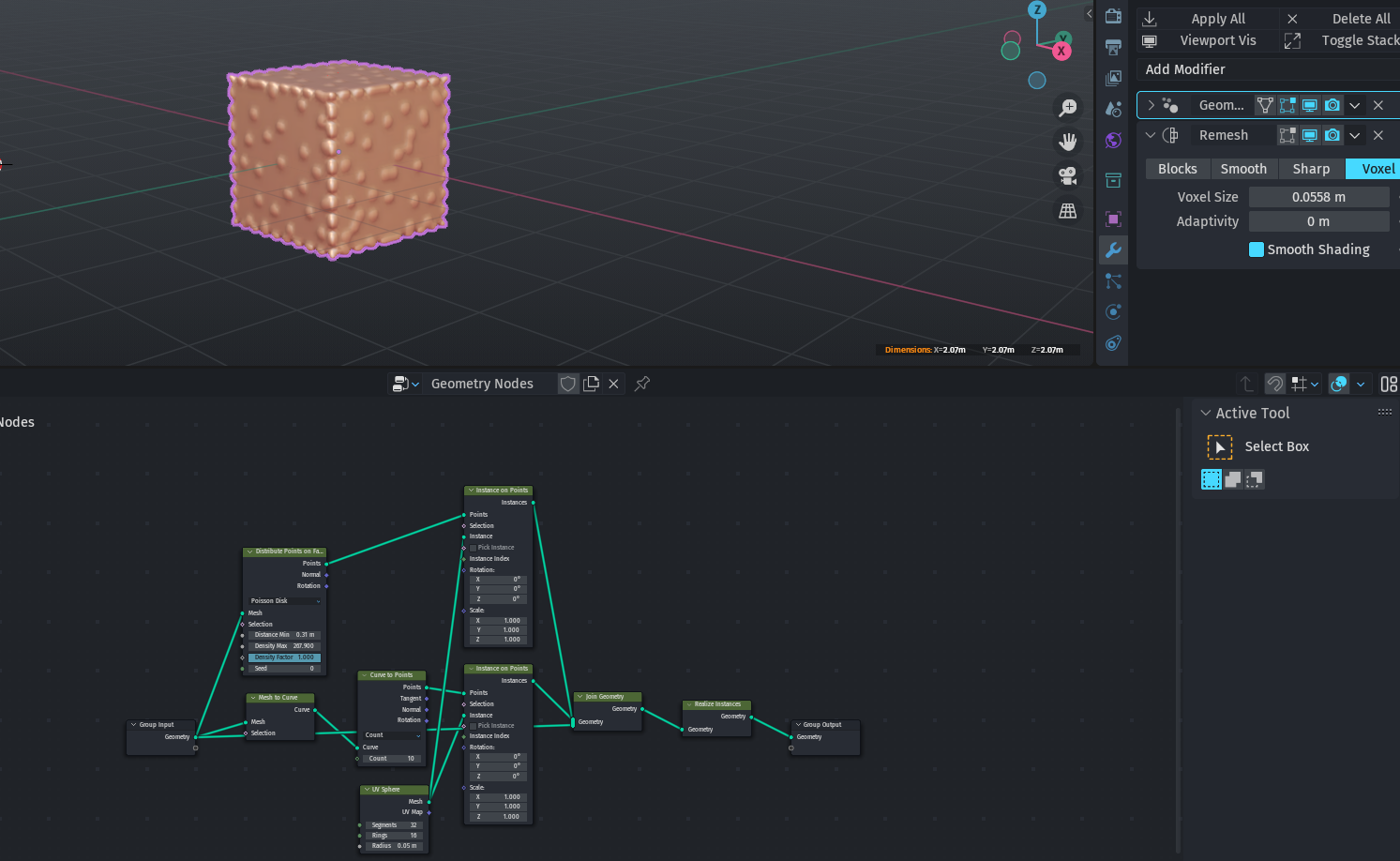The width and height of the screenshot is (1400, 861).
Task: Toggle fake user shield for Geometry Nodes
Action: [568, 384]
